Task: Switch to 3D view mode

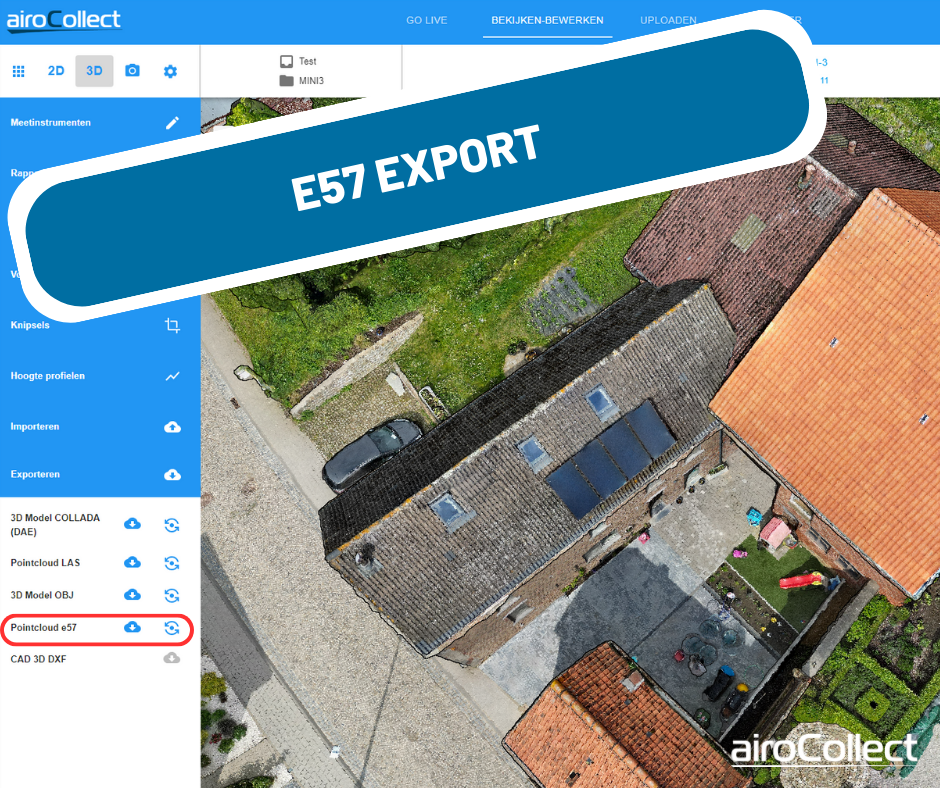Action: [94, 71]
